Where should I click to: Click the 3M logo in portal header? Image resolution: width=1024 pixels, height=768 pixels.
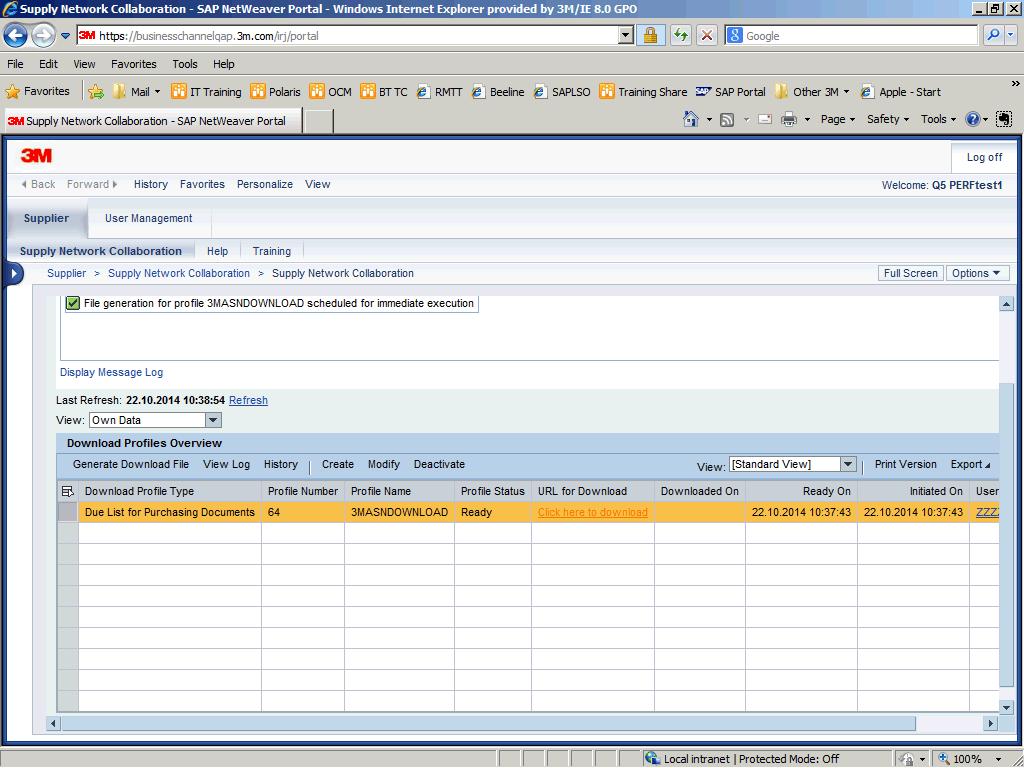pyautogui.click(x=37, y=155)
